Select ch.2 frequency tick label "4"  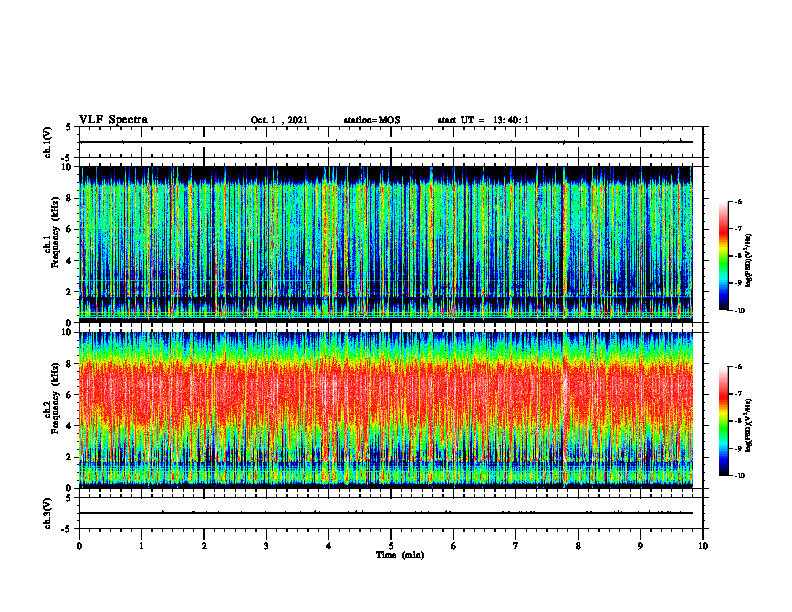click(70, 426)
